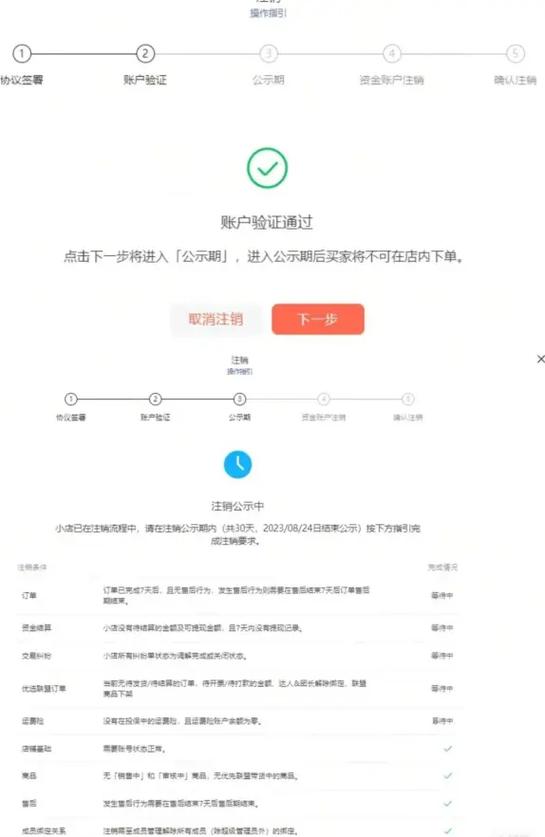This screenshot has height=837, width=545.
Task: Select the 店铺基础 condition row label
Action: (36, 749)
